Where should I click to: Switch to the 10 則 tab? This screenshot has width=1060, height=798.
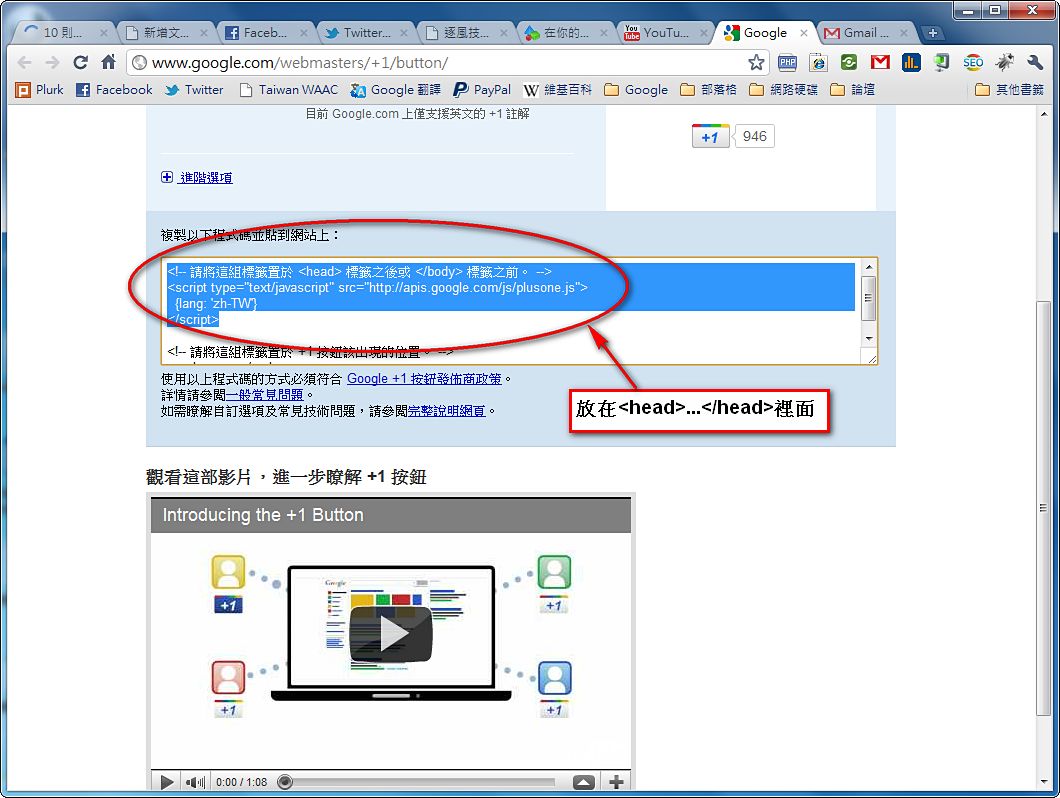[x=62, y=32]
